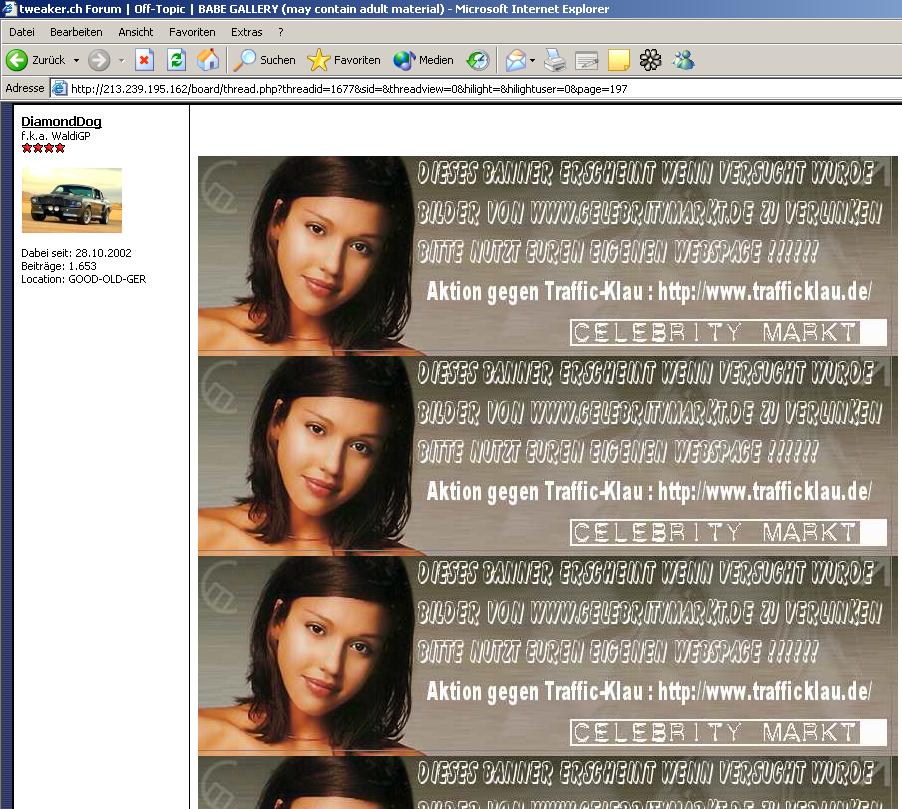This screenshot has height=809, width=902.
Task: Click the Messenger icon in toolbar
Action: point(684,60)
